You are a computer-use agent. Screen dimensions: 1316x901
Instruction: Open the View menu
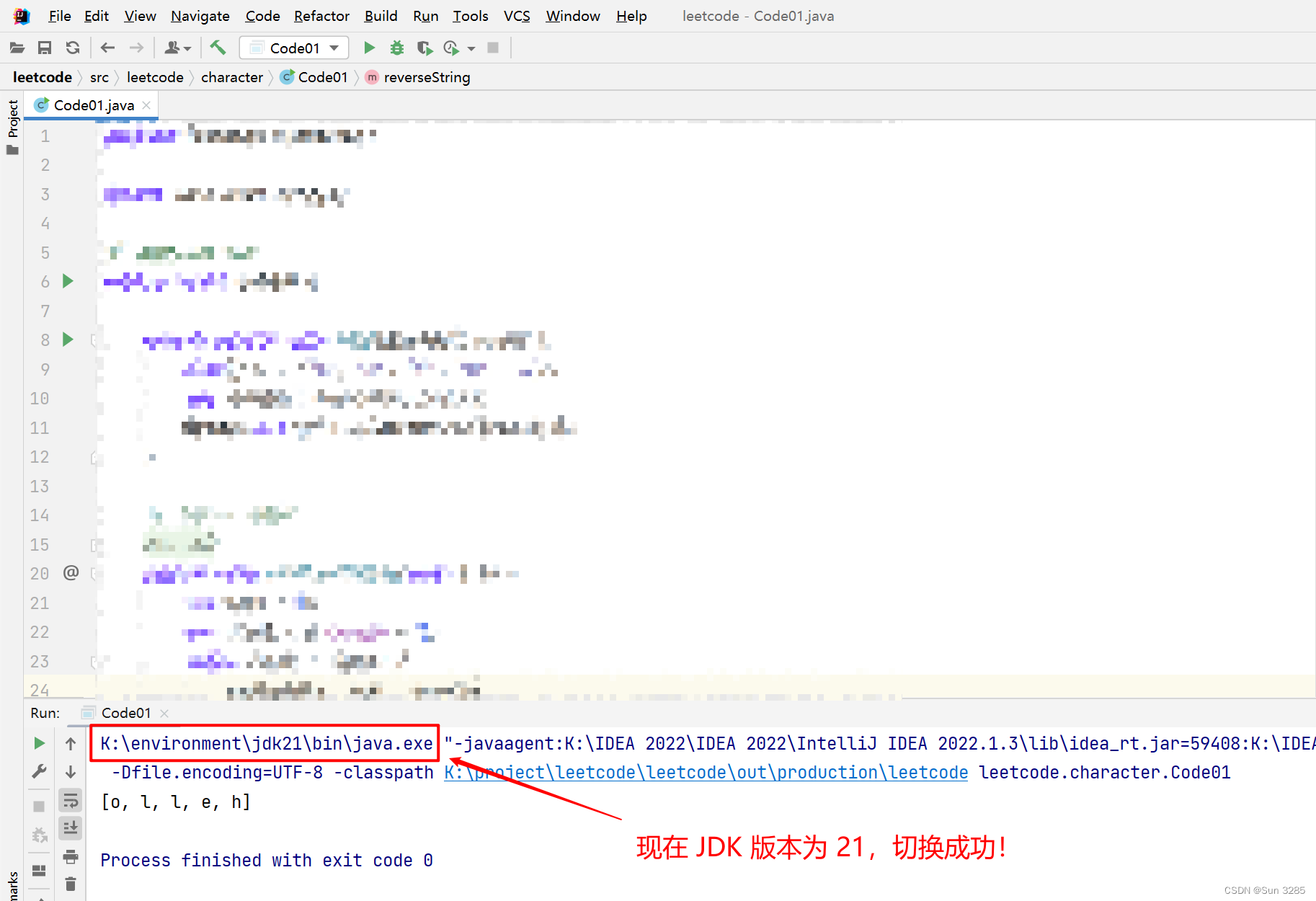tap(140, 16)
